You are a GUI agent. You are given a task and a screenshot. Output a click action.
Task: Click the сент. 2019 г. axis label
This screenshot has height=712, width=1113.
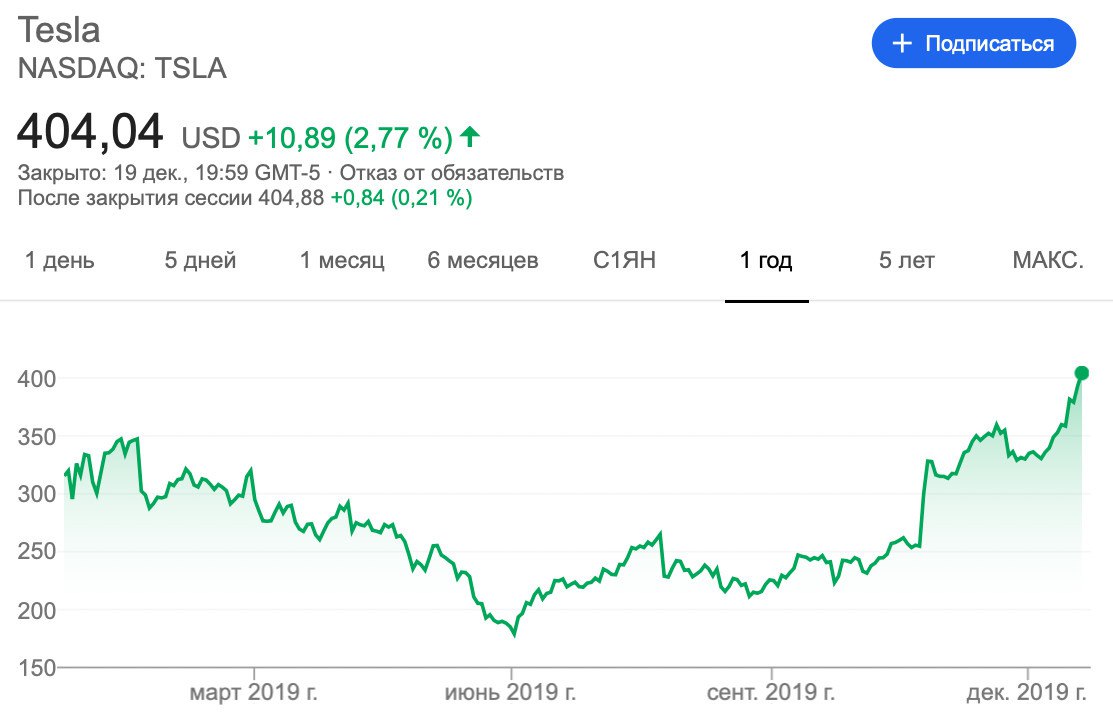click(x=771, y=692)
